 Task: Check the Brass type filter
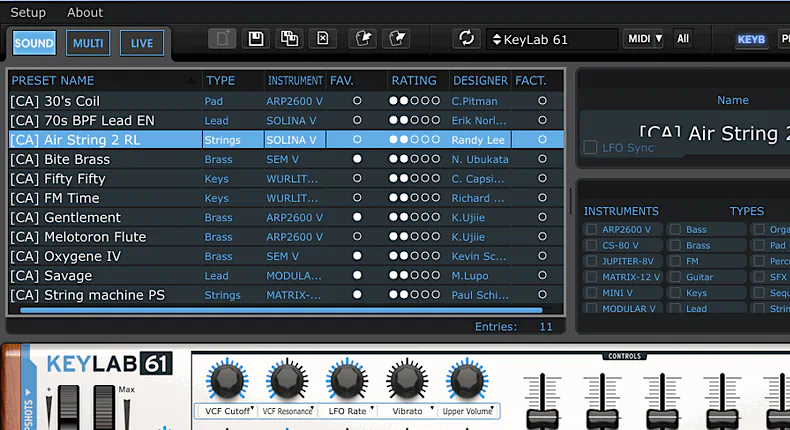[675, 245]
